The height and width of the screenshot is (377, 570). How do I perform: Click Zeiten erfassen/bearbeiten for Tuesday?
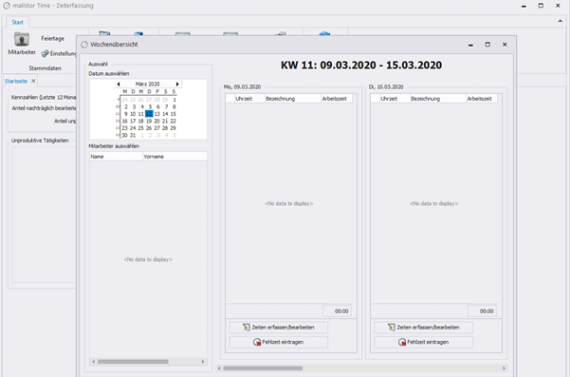tap(424, 327)
